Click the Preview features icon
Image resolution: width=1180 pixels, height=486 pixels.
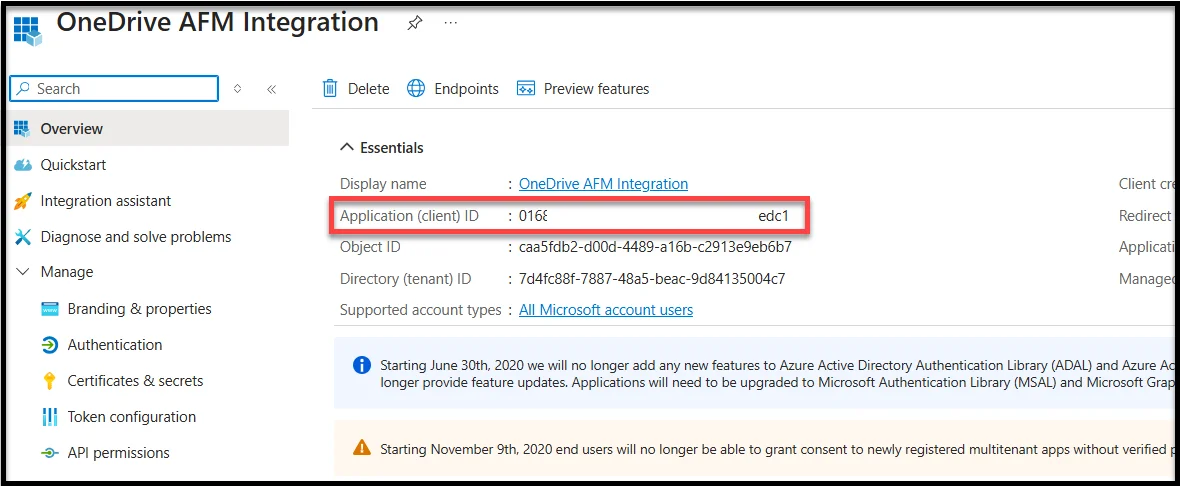(x=525, y=89)
